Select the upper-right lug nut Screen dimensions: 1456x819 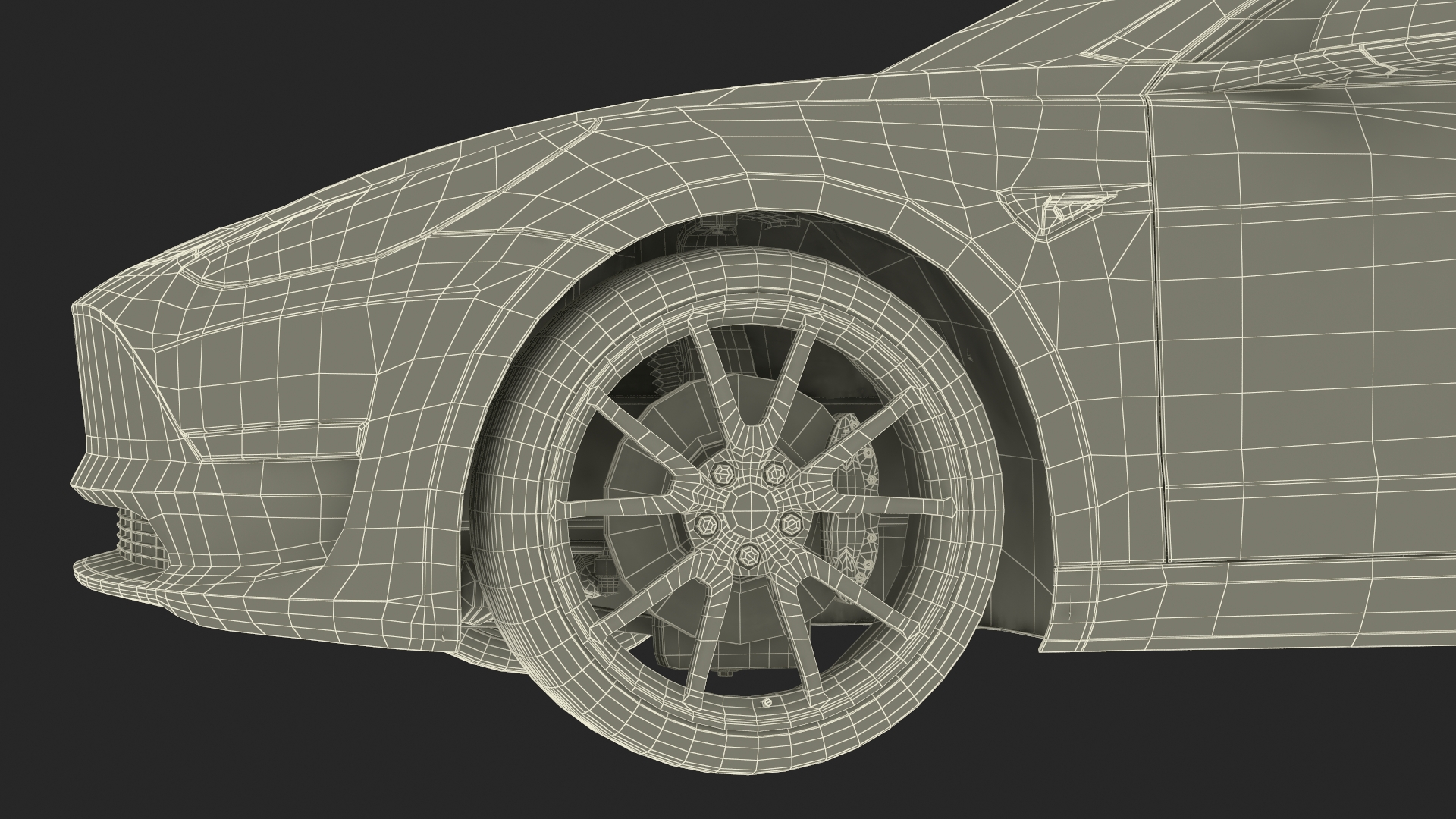point(774,472)
